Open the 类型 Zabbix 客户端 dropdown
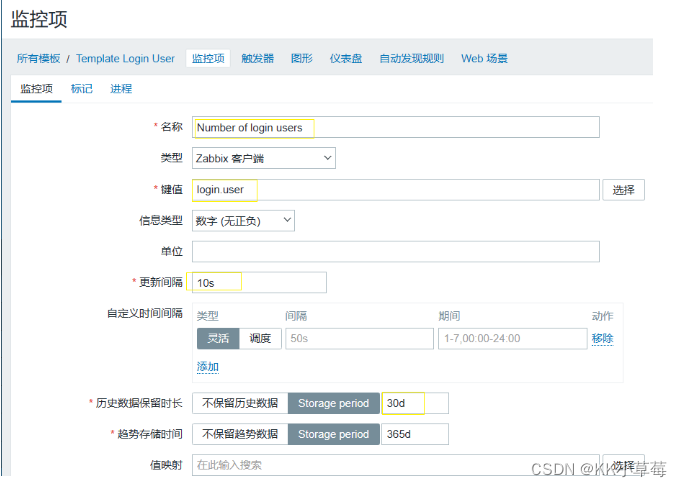The image size is (682, 487). pyautogui.click(x=264, y=158)
